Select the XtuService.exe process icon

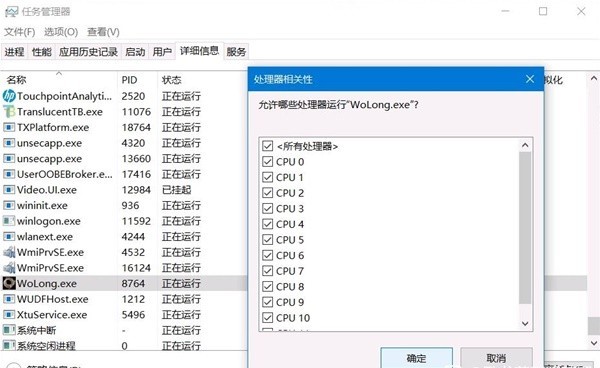click(x=9, y=315)
